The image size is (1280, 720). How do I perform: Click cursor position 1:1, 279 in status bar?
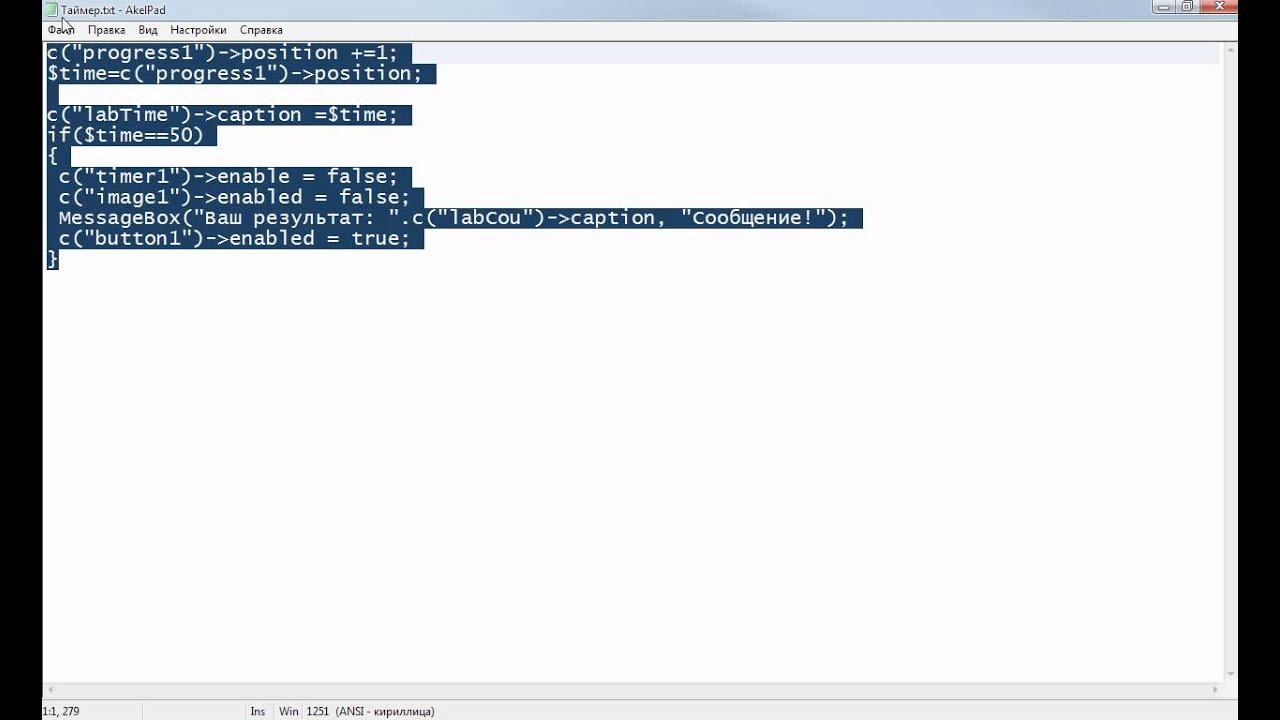click(61, 711)
